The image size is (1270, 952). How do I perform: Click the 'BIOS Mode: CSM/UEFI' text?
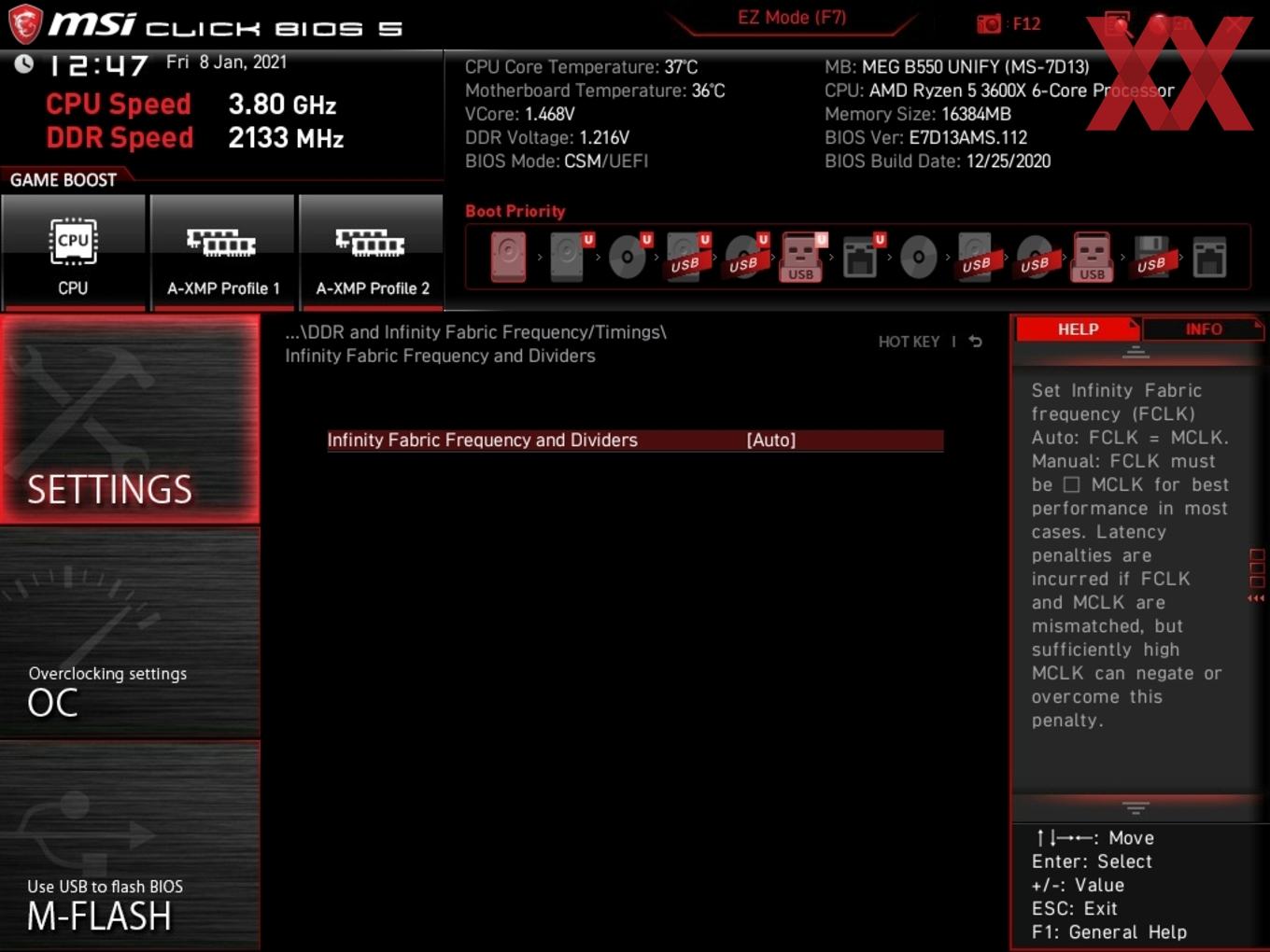pyautogui.click(x=557, y=161)
